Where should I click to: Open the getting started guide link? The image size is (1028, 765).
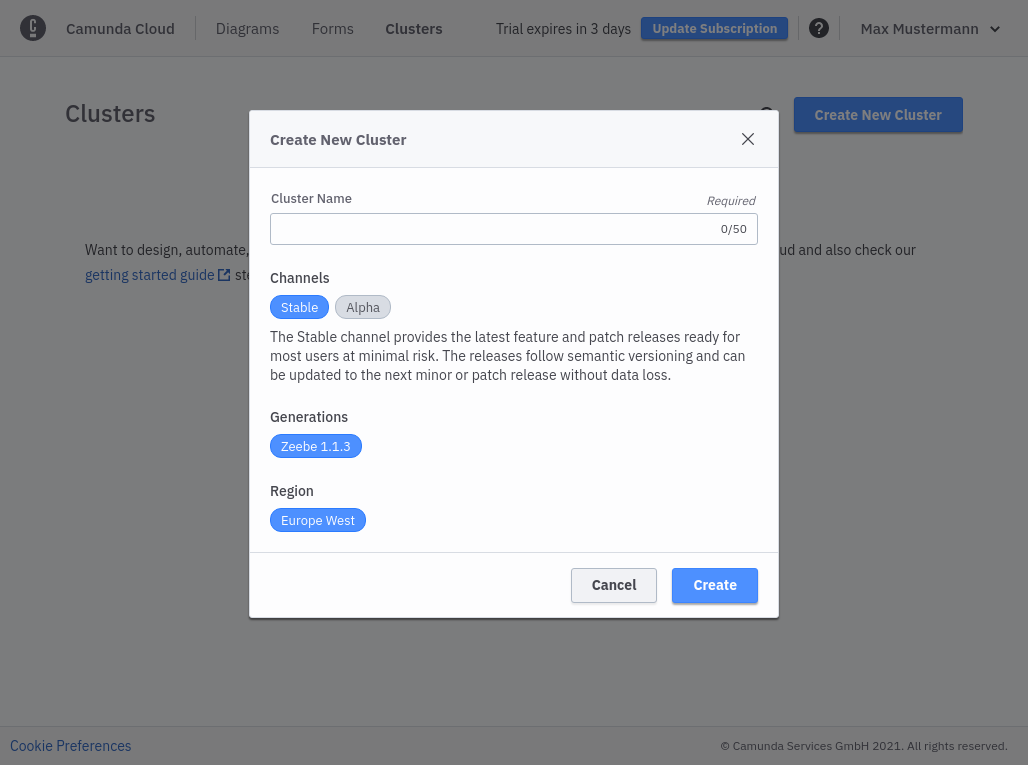click(148, 274)
